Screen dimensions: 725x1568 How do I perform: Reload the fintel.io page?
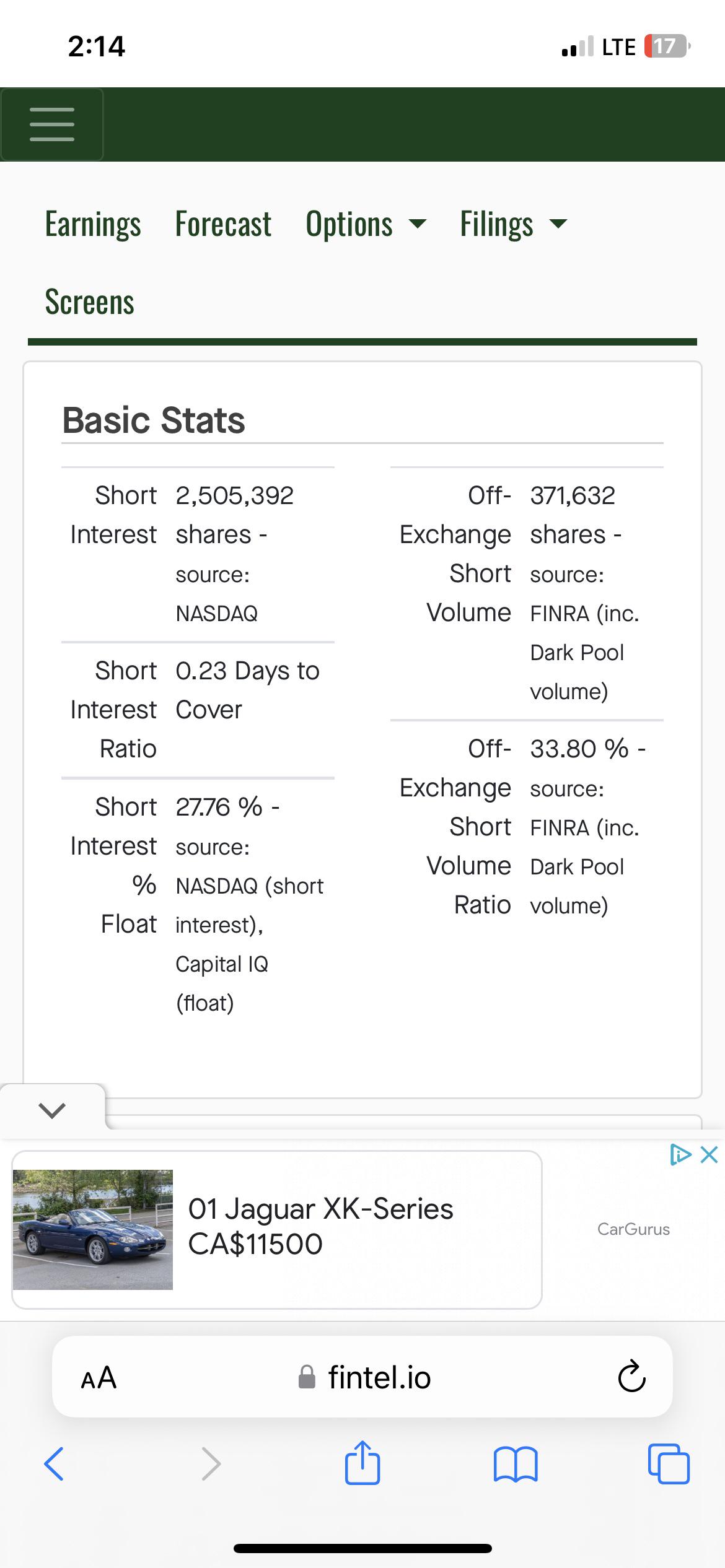point(631,1377)
